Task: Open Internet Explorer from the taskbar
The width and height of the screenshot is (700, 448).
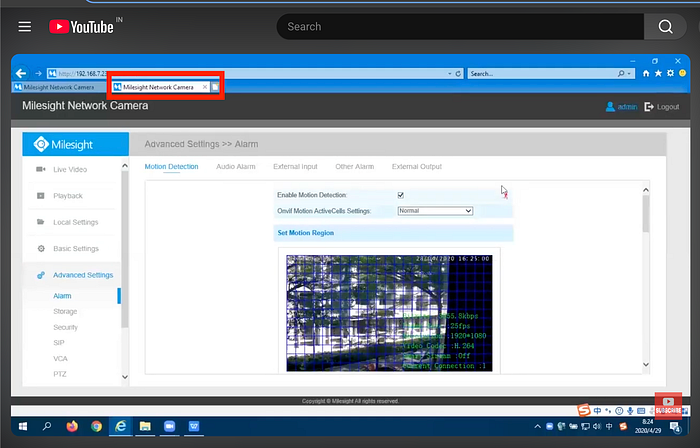Action: click(121, 427)
